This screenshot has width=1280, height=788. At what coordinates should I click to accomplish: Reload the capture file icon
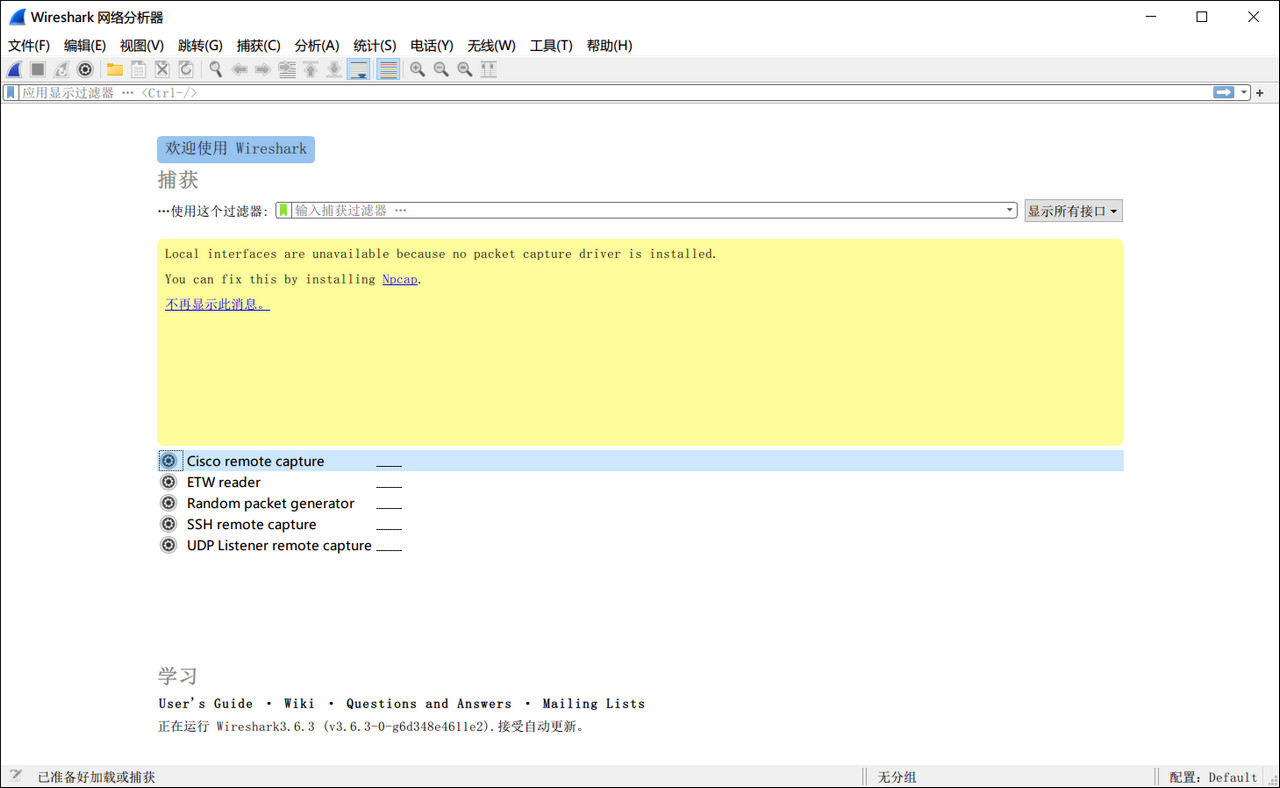pyautogui.click(x=186, y=69)
